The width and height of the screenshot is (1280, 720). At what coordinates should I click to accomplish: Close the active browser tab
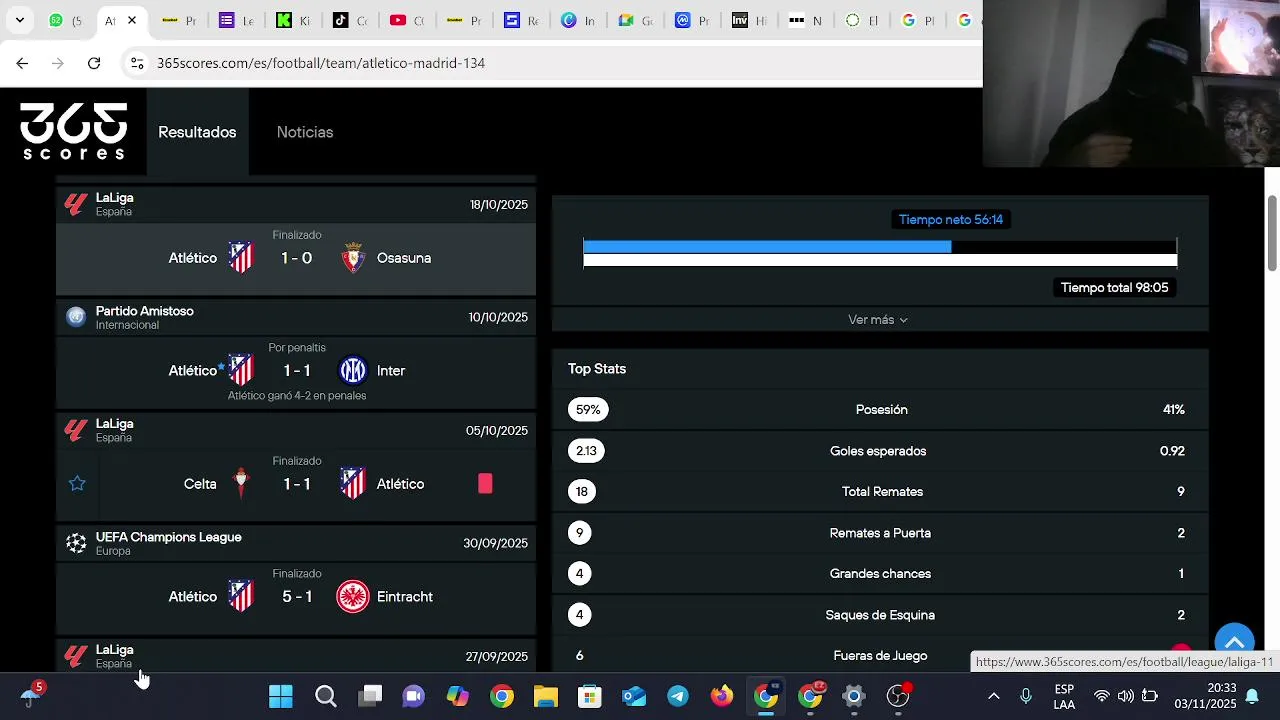131,20
